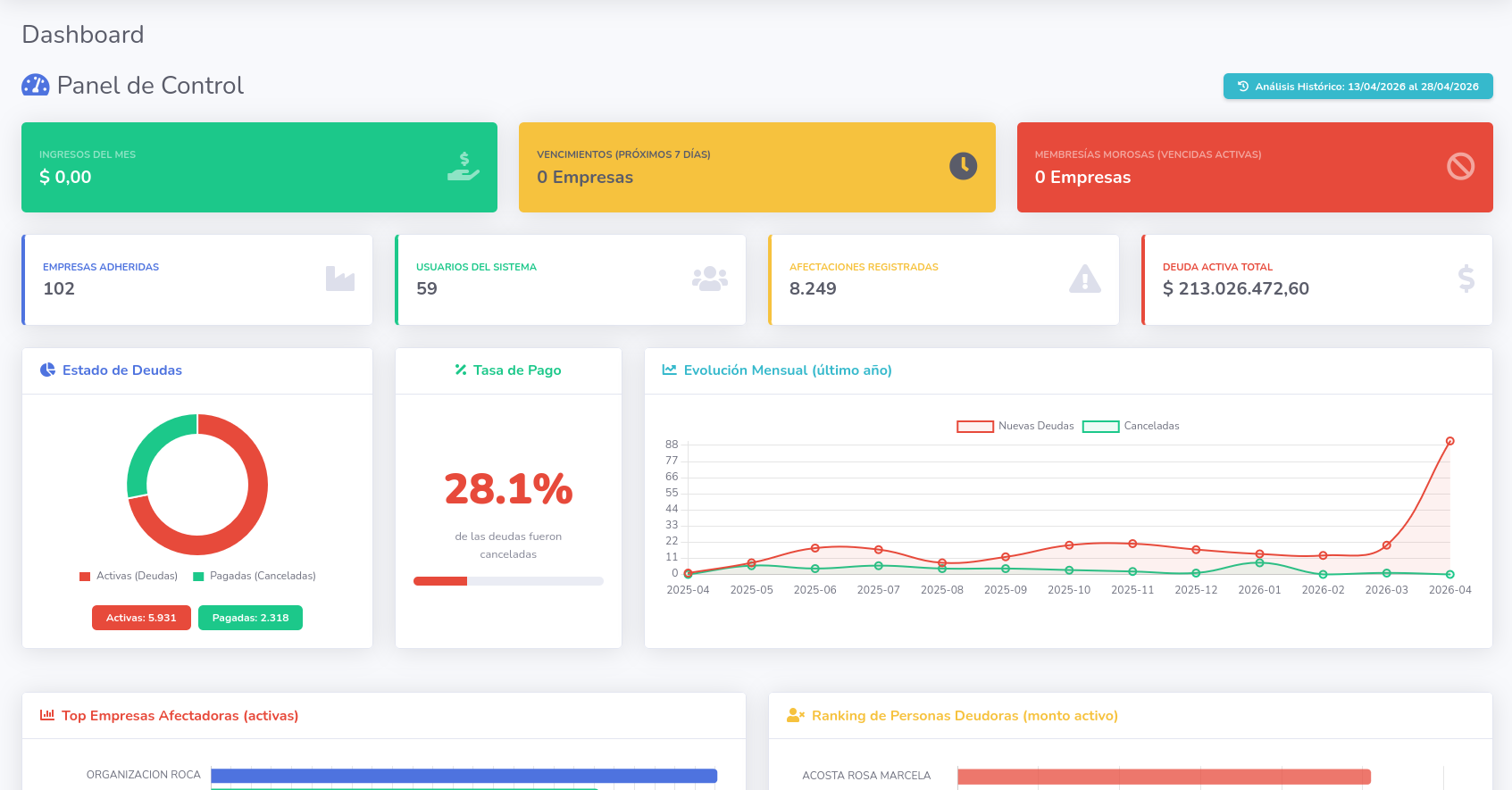This screenshot has height=790, width=1512.
Task: Click the warning triangle icon on Afectaciones Registradas
Action: (1085, 279)
